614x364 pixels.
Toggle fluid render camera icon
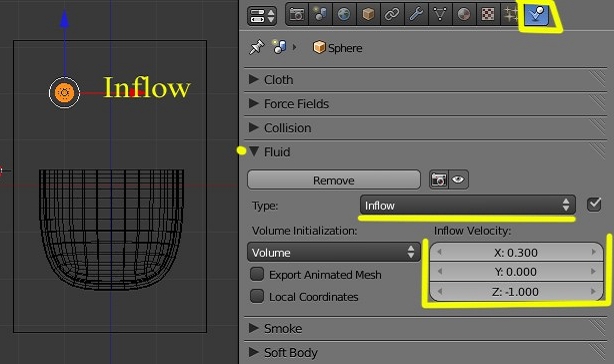(439, 180)
